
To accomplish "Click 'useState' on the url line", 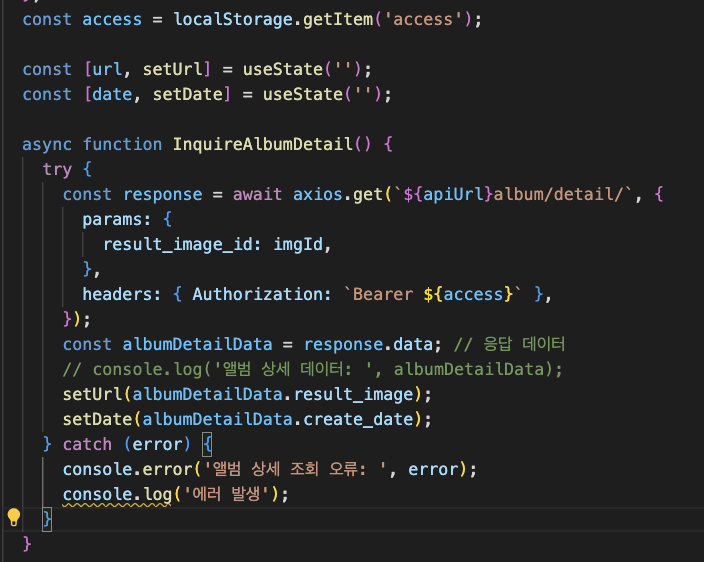I will point(283,70).
